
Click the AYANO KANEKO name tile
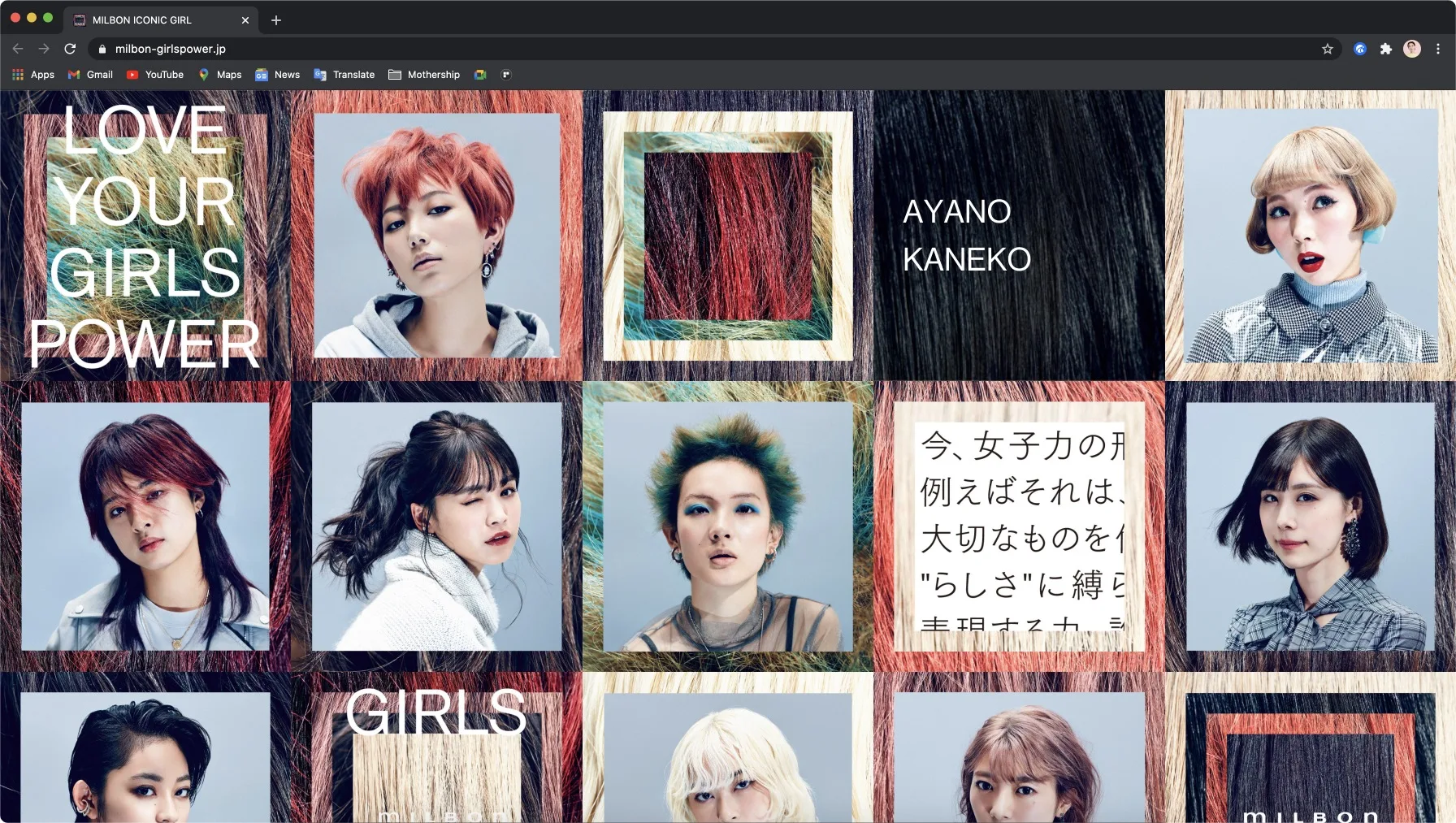tap(1019, 236)
